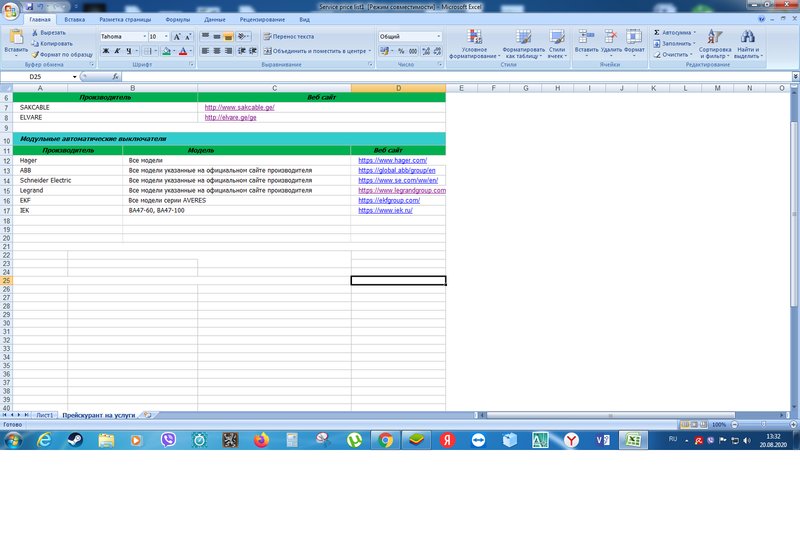This screenshot has width=800, height=556.
Task: Open font size 10 dropdown
Action: (x=166, y=37)
